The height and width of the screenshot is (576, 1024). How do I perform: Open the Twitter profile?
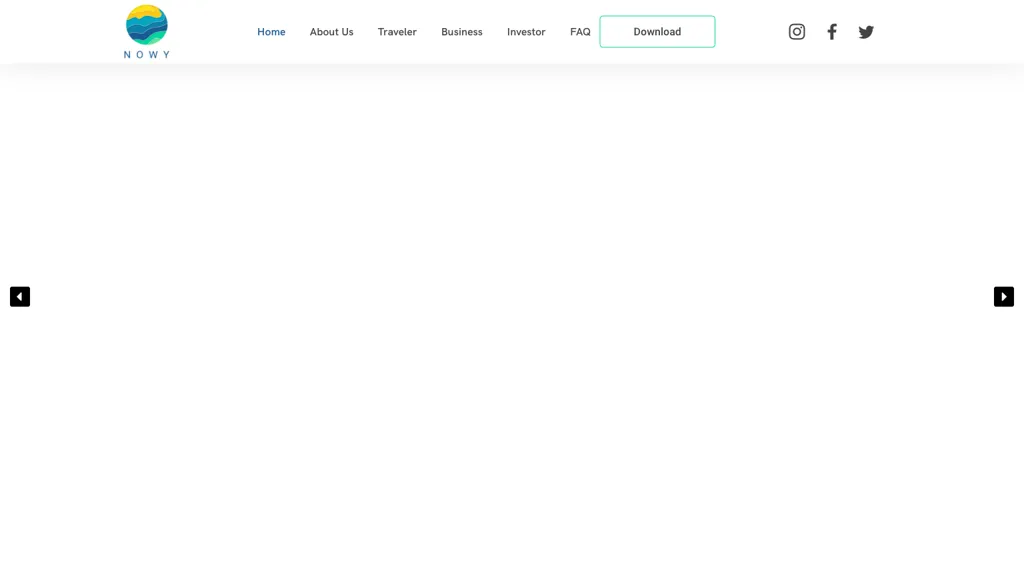pyautogui.click(x=865, y=31)
